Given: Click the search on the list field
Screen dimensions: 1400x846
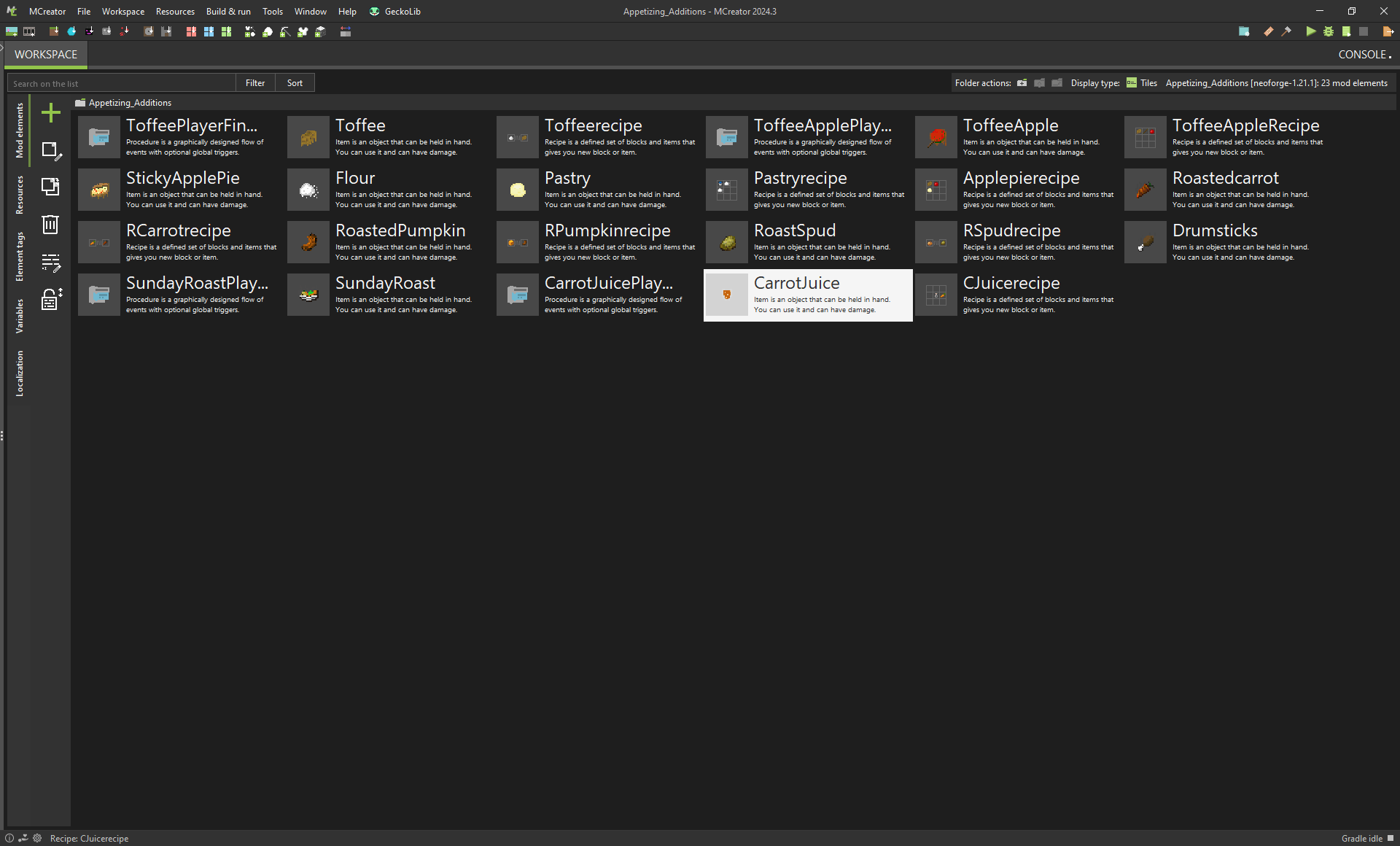Looking at the screenshot, I should (121, 83).
